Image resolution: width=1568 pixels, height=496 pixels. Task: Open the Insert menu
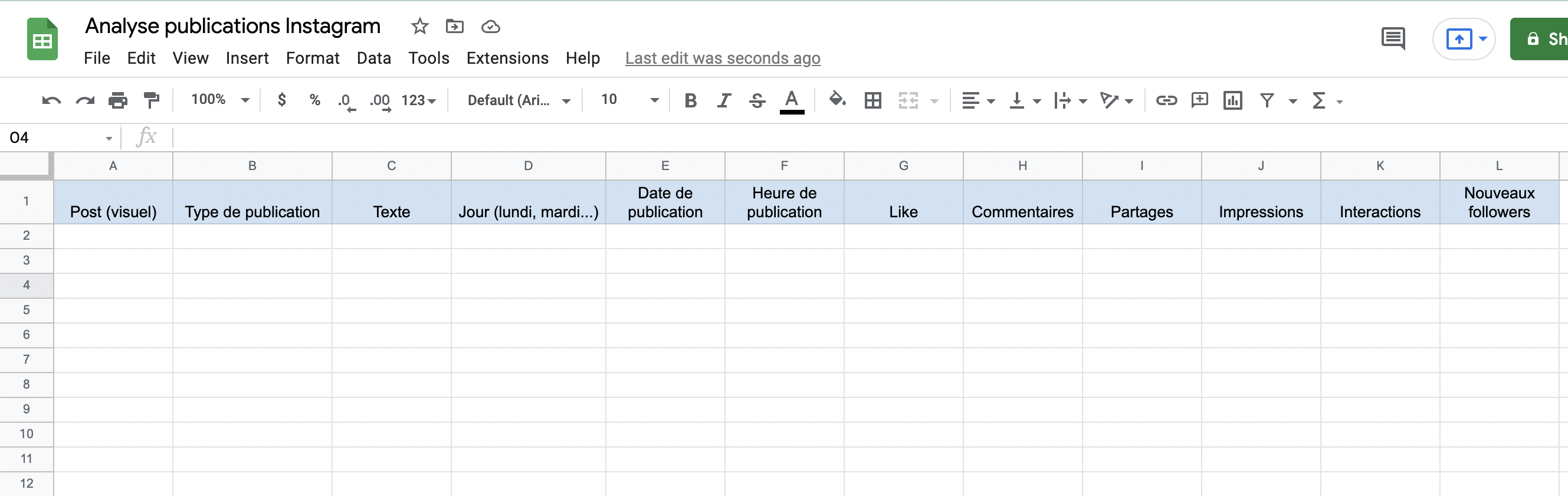coord(247,58)
